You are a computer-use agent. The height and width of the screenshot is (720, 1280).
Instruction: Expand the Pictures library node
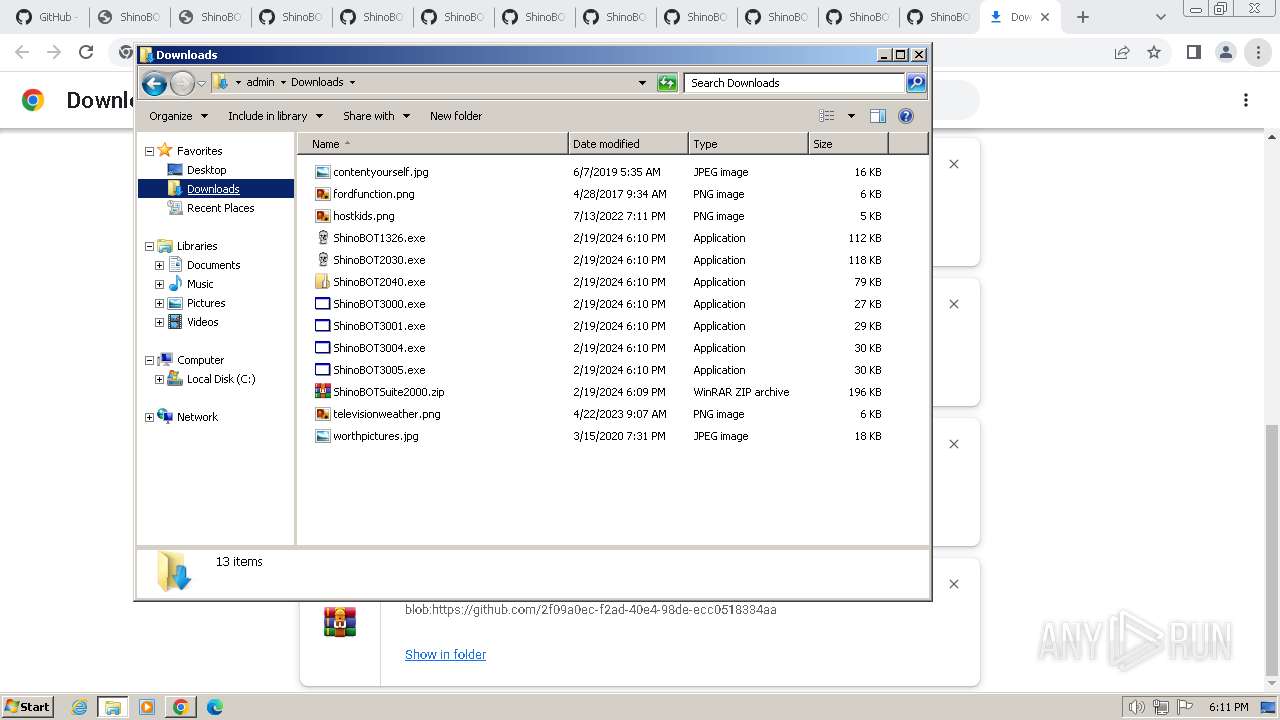coord(159,303)
